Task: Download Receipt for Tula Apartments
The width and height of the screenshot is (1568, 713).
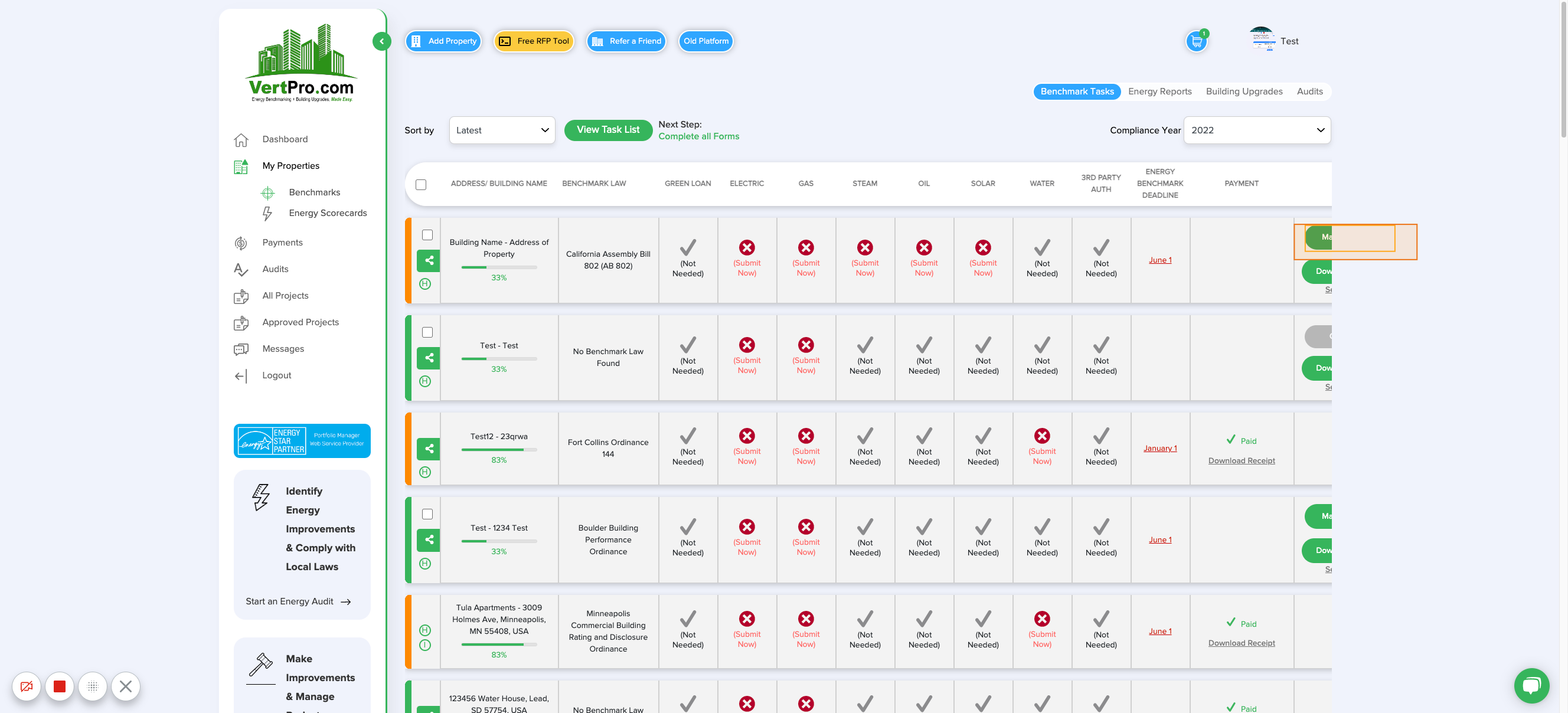Action: 1240,643
